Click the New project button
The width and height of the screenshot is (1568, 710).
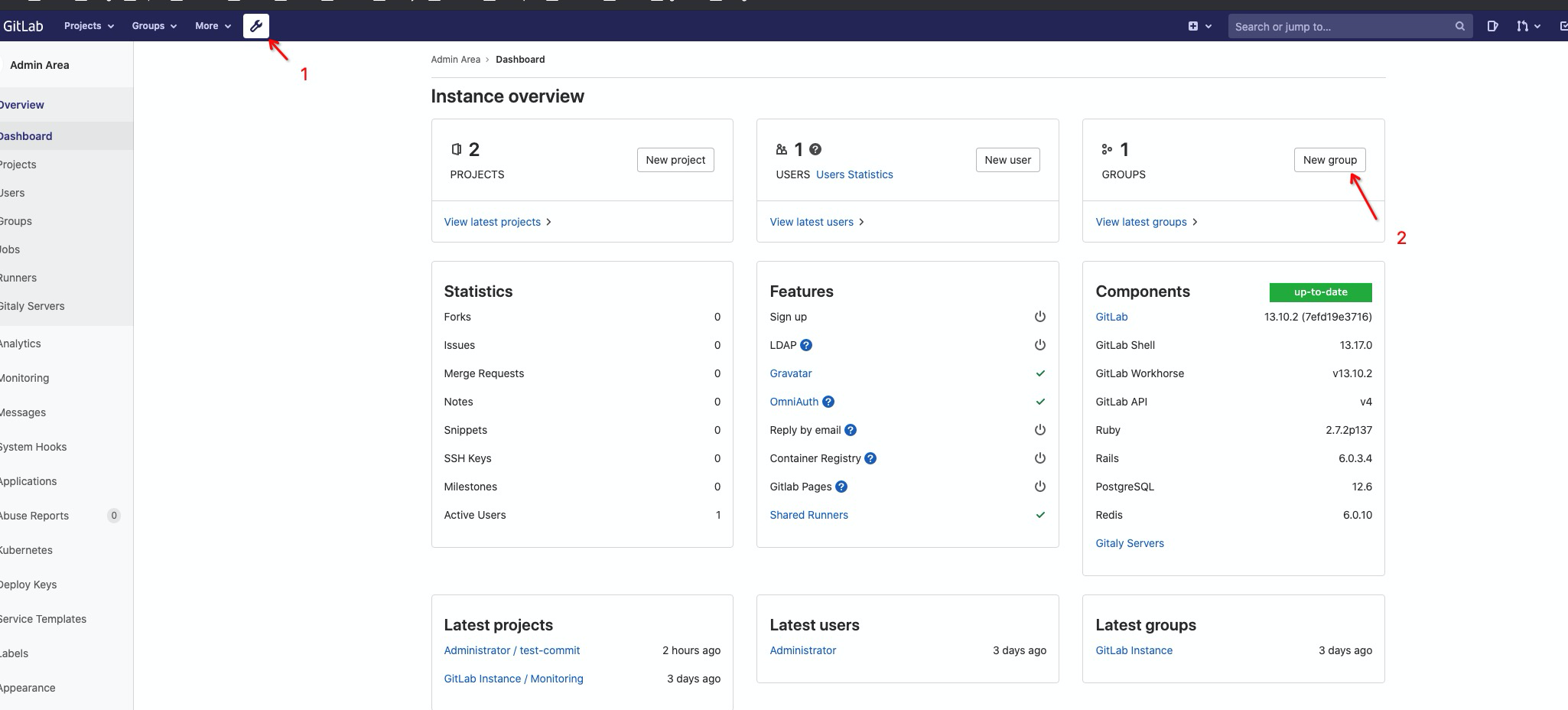click(675, 160)
